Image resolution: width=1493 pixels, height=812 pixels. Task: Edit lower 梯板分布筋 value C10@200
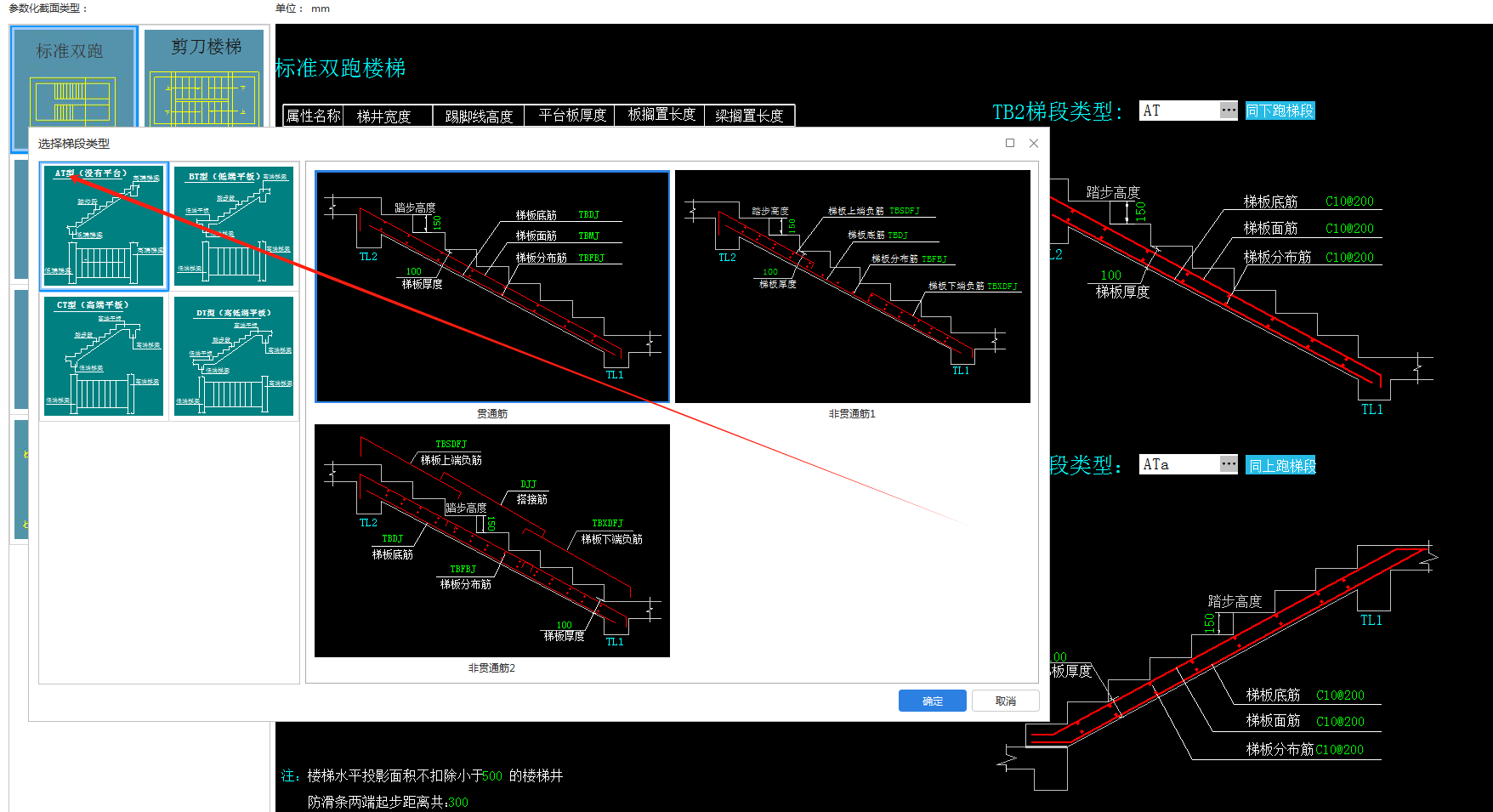(x=1339, y=750)
